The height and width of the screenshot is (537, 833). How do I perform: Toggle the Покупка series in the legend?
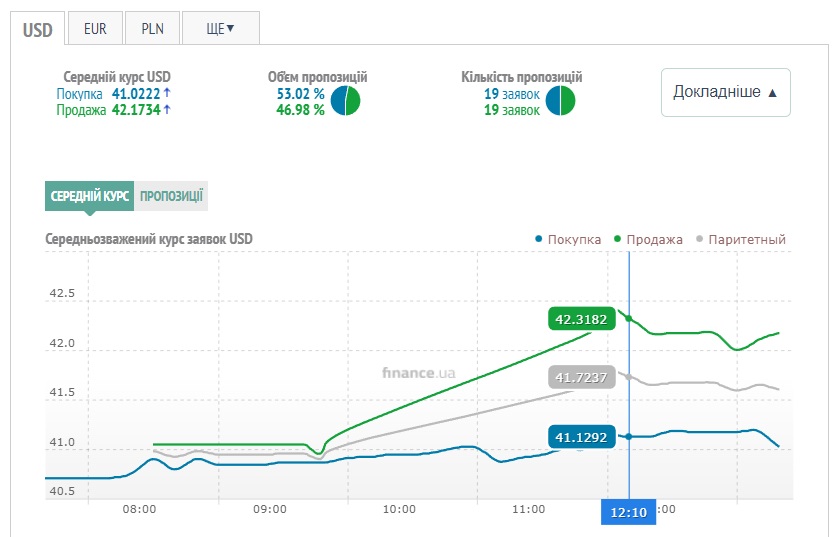pyautogui.click(x=568, y=239)
